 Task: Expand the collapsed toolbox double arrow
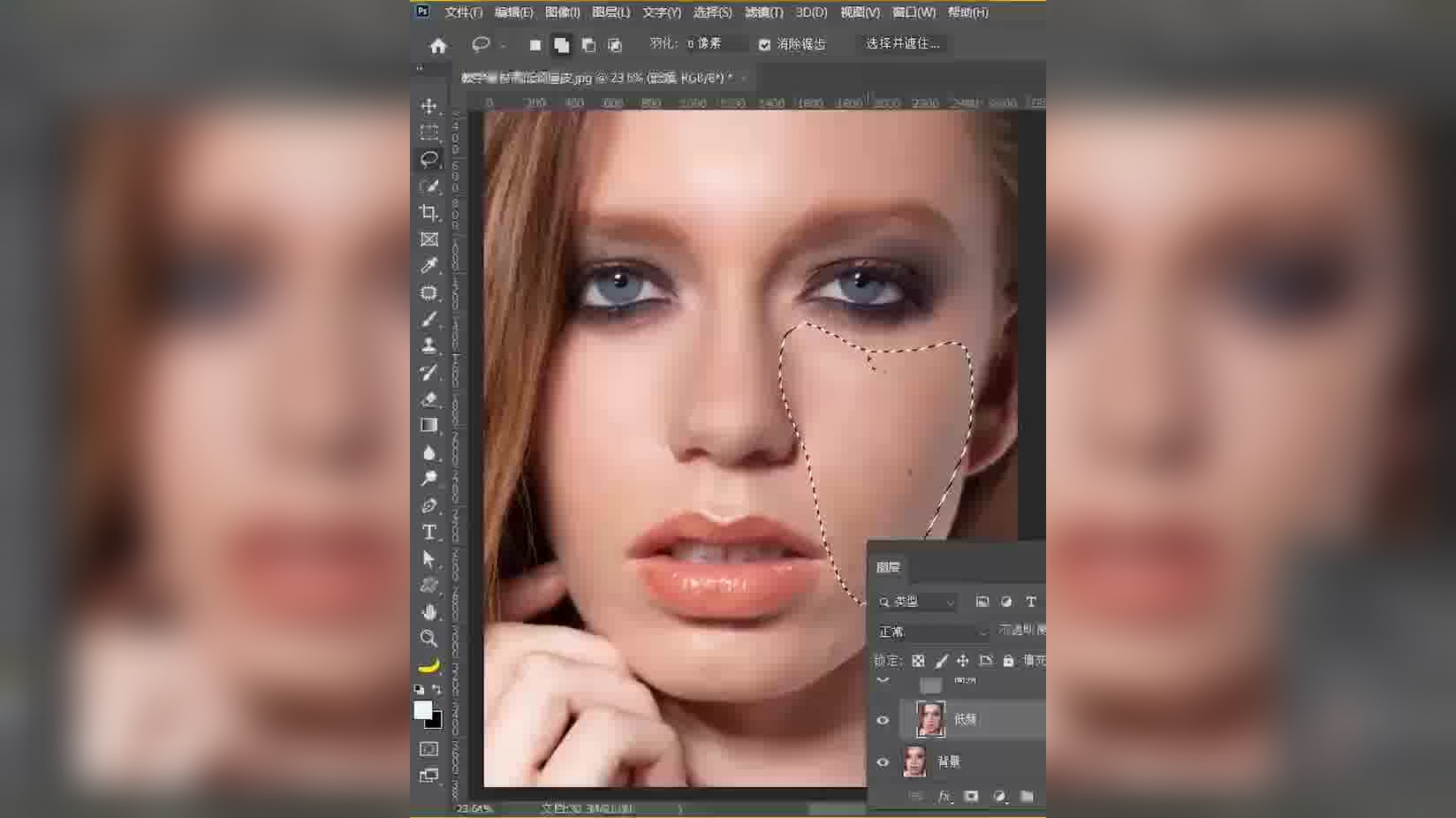(420, 68)
